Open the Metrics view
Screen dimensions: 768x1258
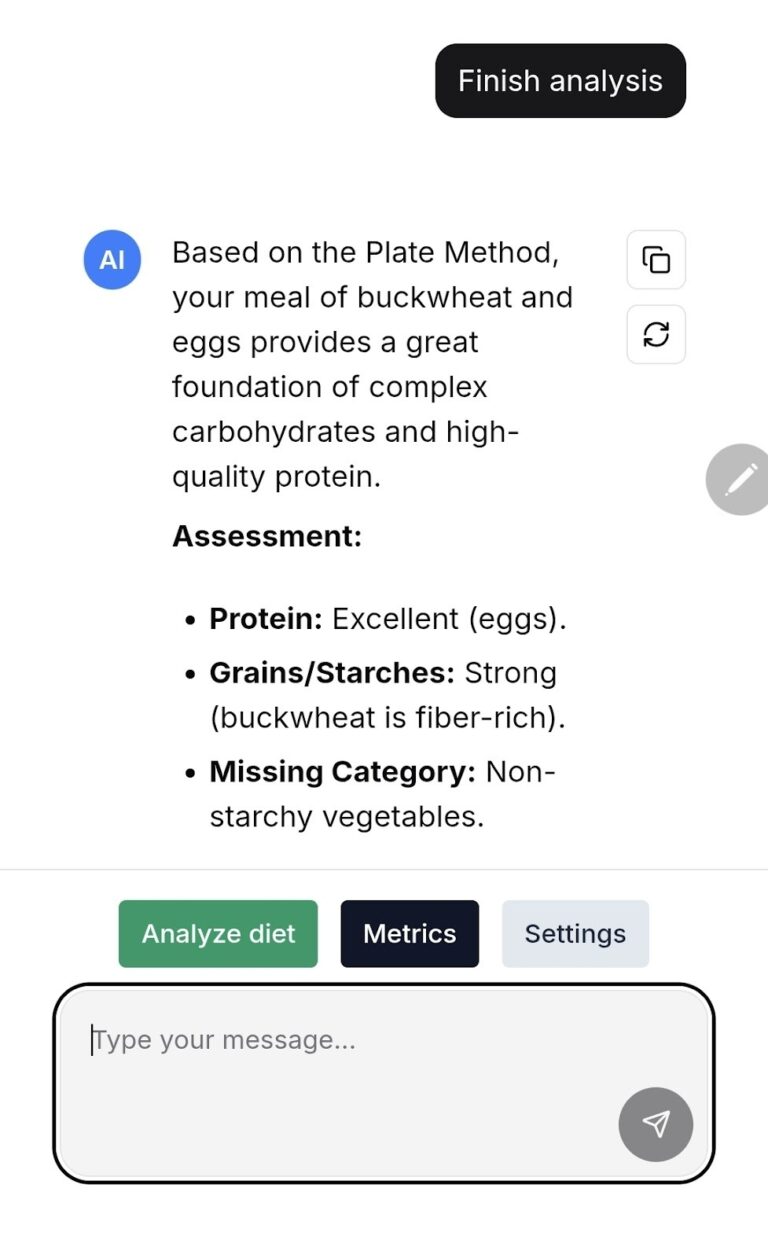tap(410, 934)
